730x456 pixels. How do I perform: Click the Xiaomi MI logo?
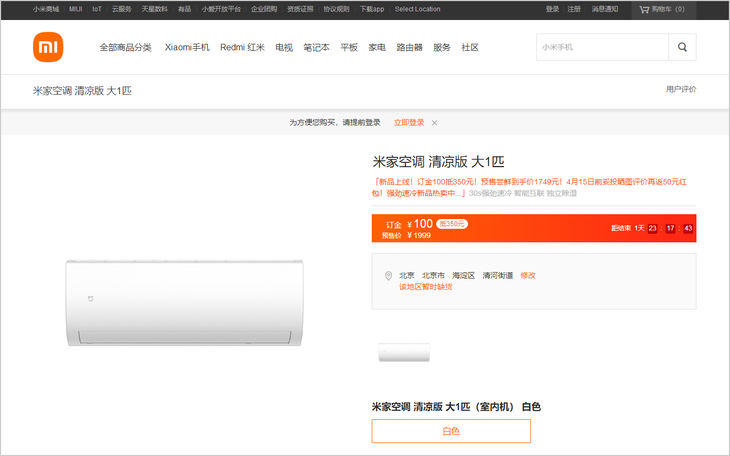click(x=48, y=47)
